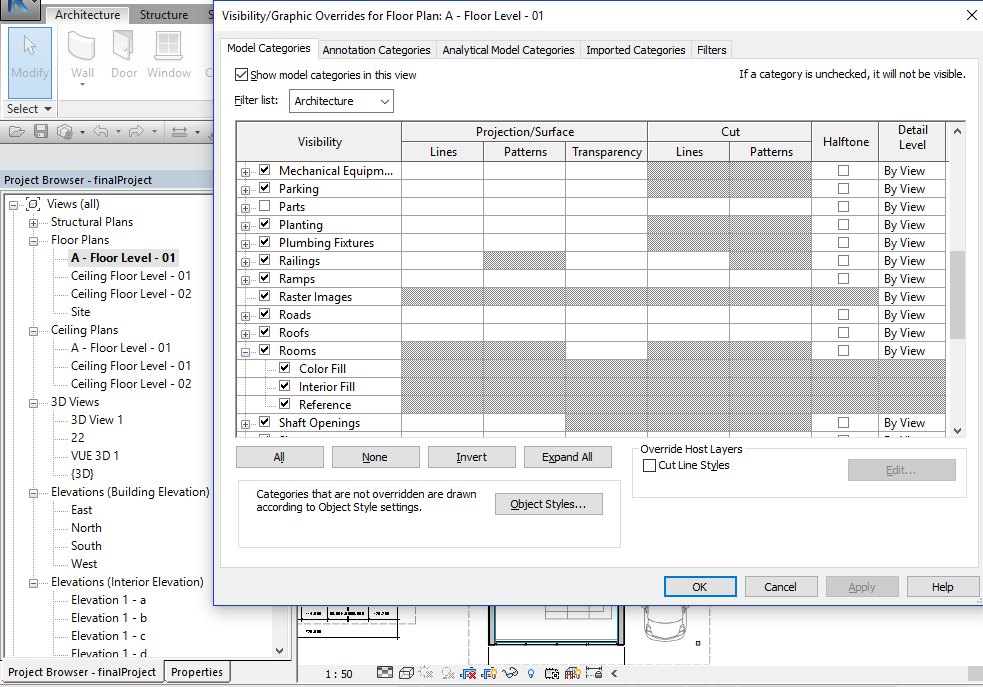The image size is (983, 687).
Task: Toggle the Crop View icon with red X
Action: pyautogui.click(x=468, y=673)
